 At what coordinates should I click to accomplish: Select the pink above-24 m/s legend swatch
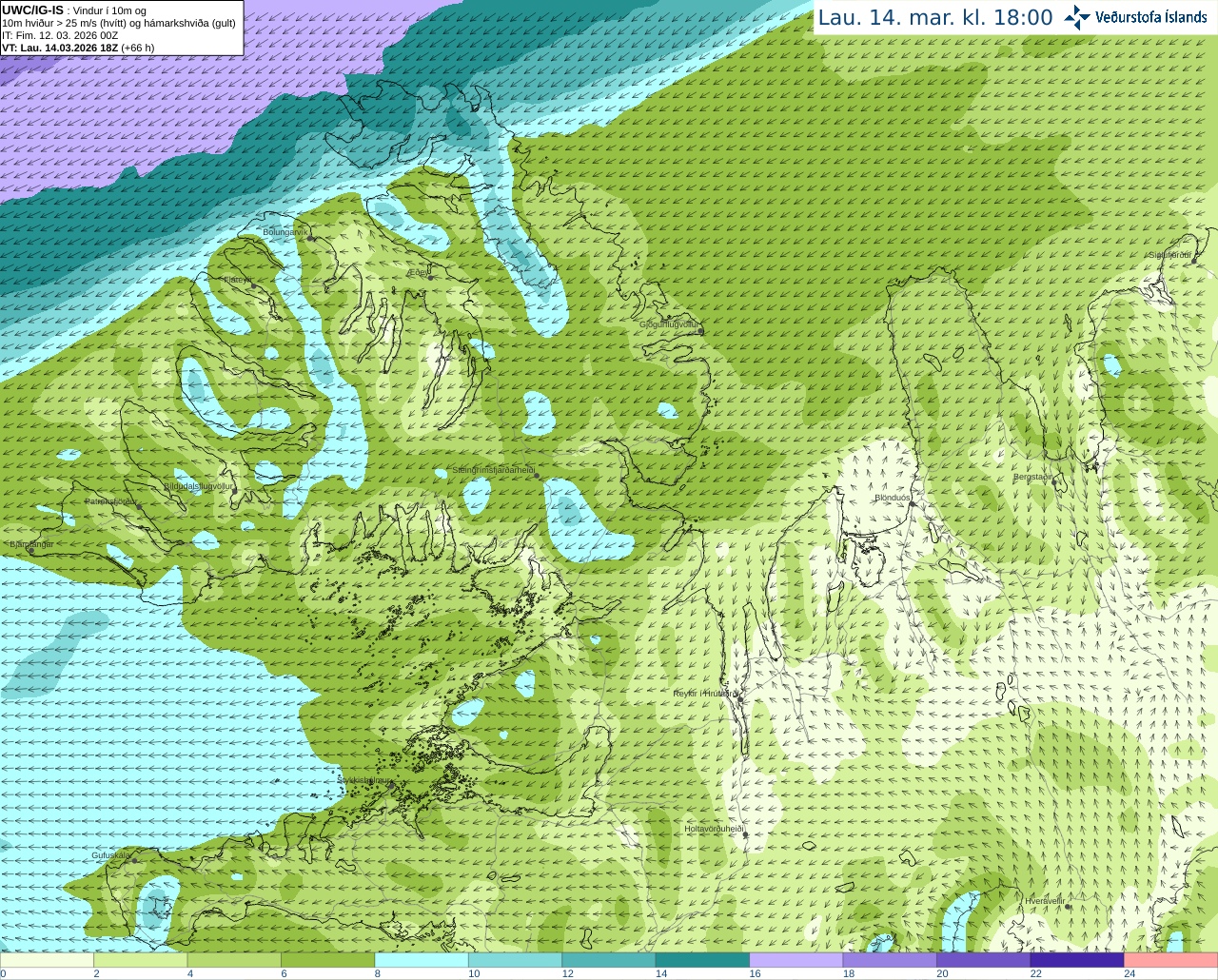pos(1171,960)
